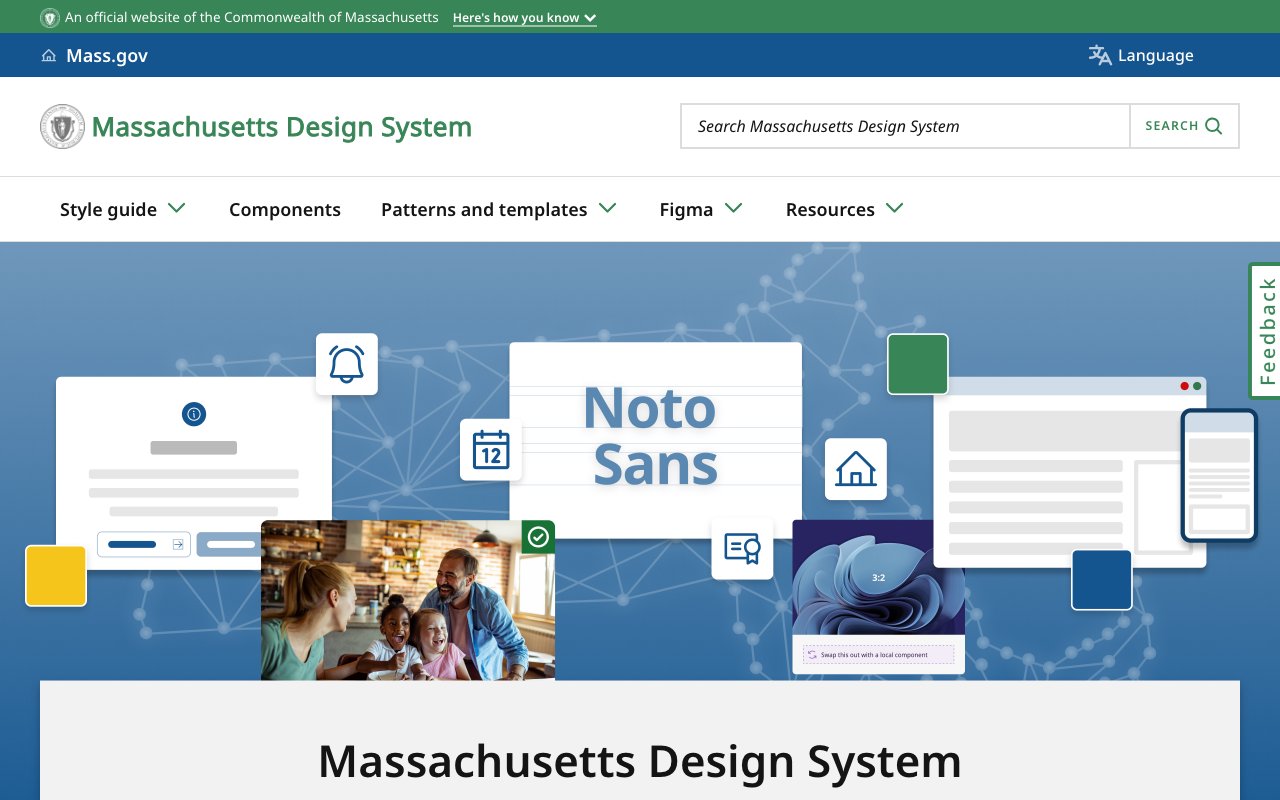Click the calendar 12 icon in the hero

click(491, 450)
